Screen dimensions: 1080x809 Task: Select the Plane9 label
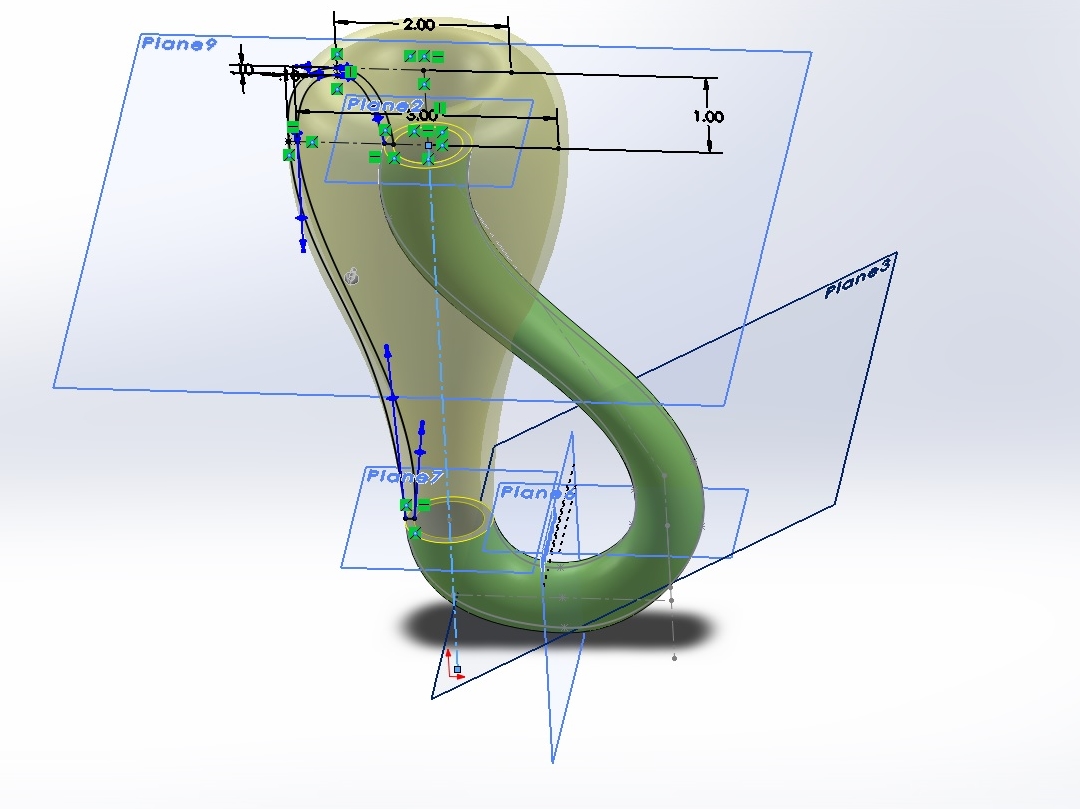(180, 43)
